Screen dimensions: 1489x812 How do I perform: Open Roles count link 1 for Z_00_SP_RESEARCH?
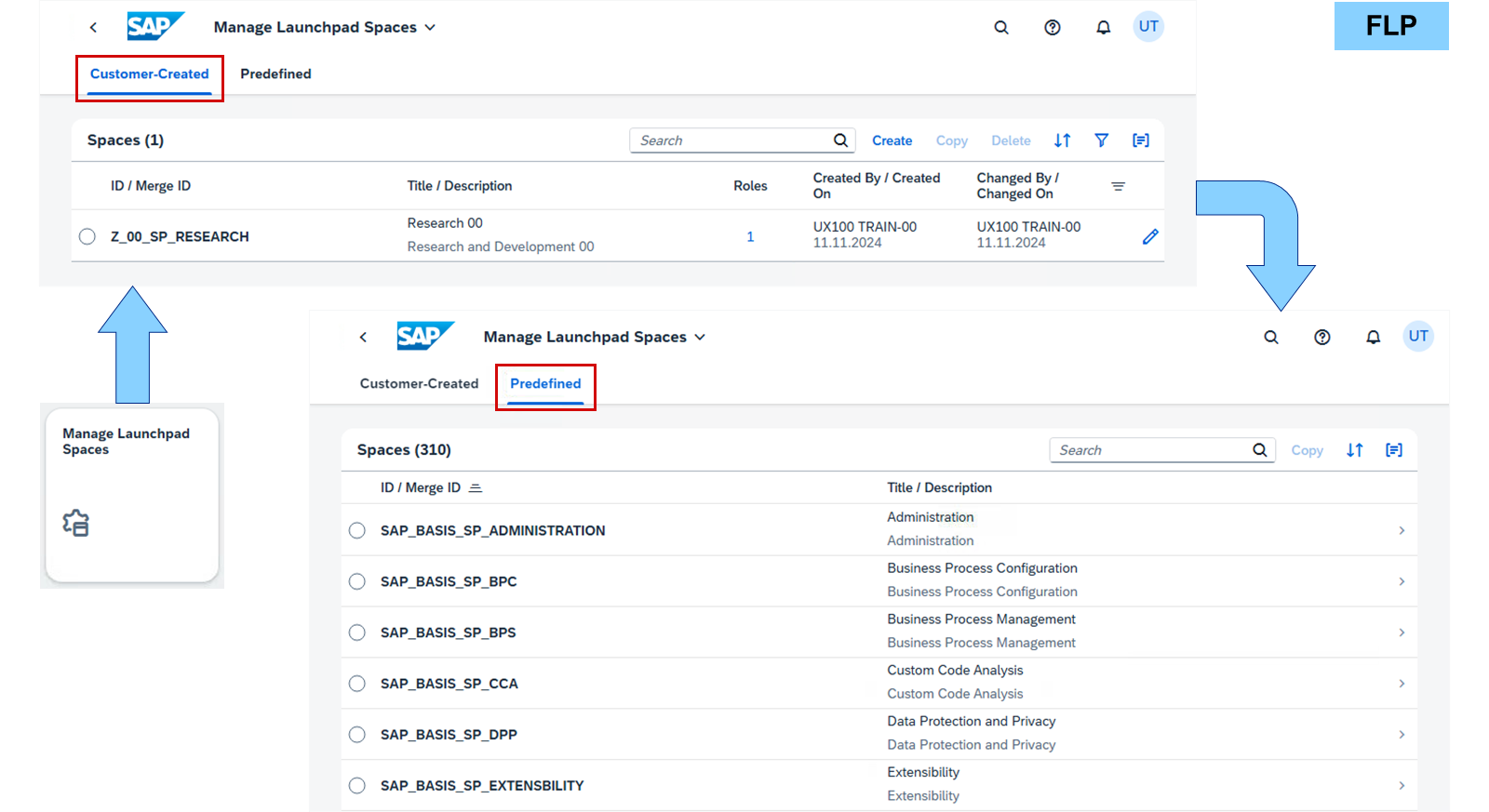750,236
